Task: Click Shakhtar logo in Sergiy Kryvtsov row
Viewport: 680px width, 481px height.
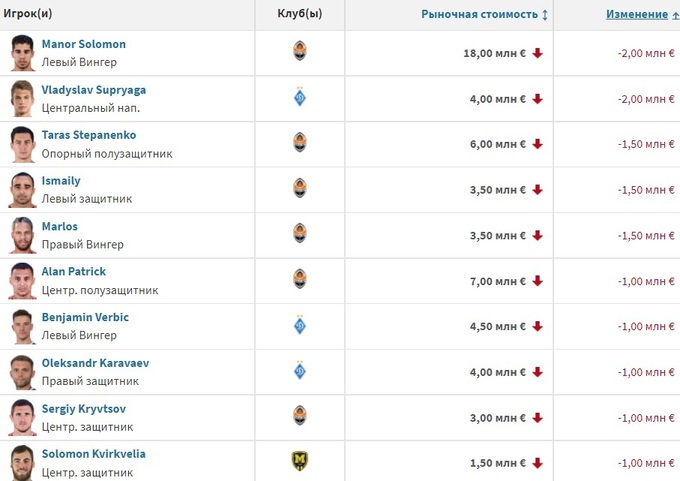Action: tap(298, 416)
